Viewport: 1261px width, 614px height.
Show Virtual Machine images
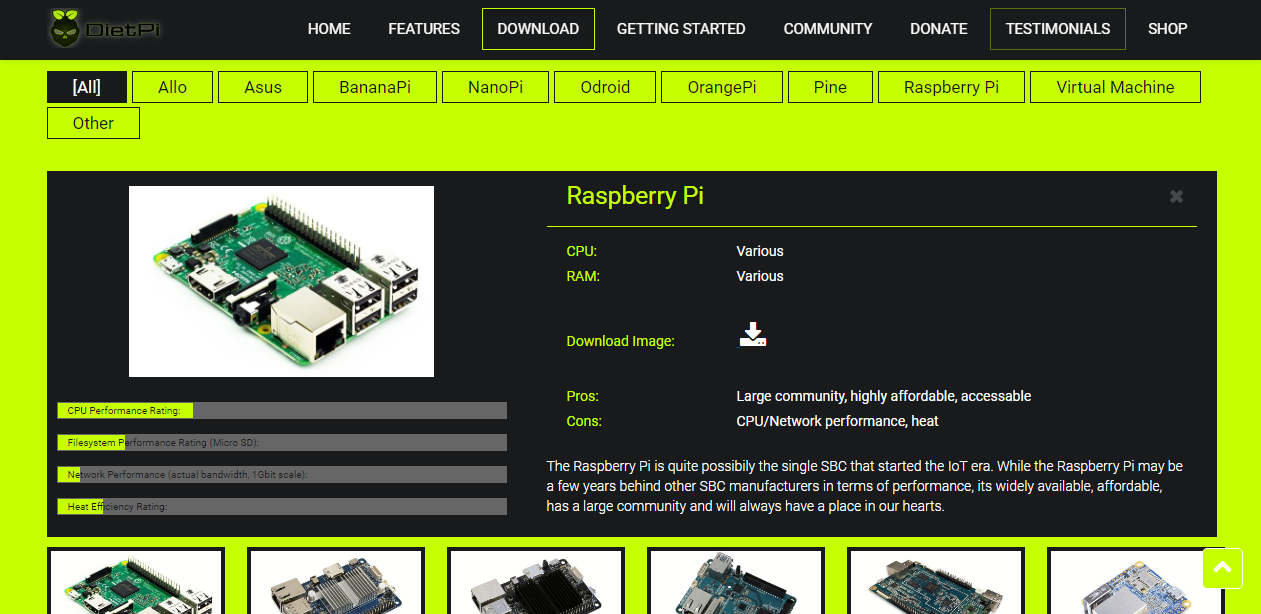(x=1115, y=87)
